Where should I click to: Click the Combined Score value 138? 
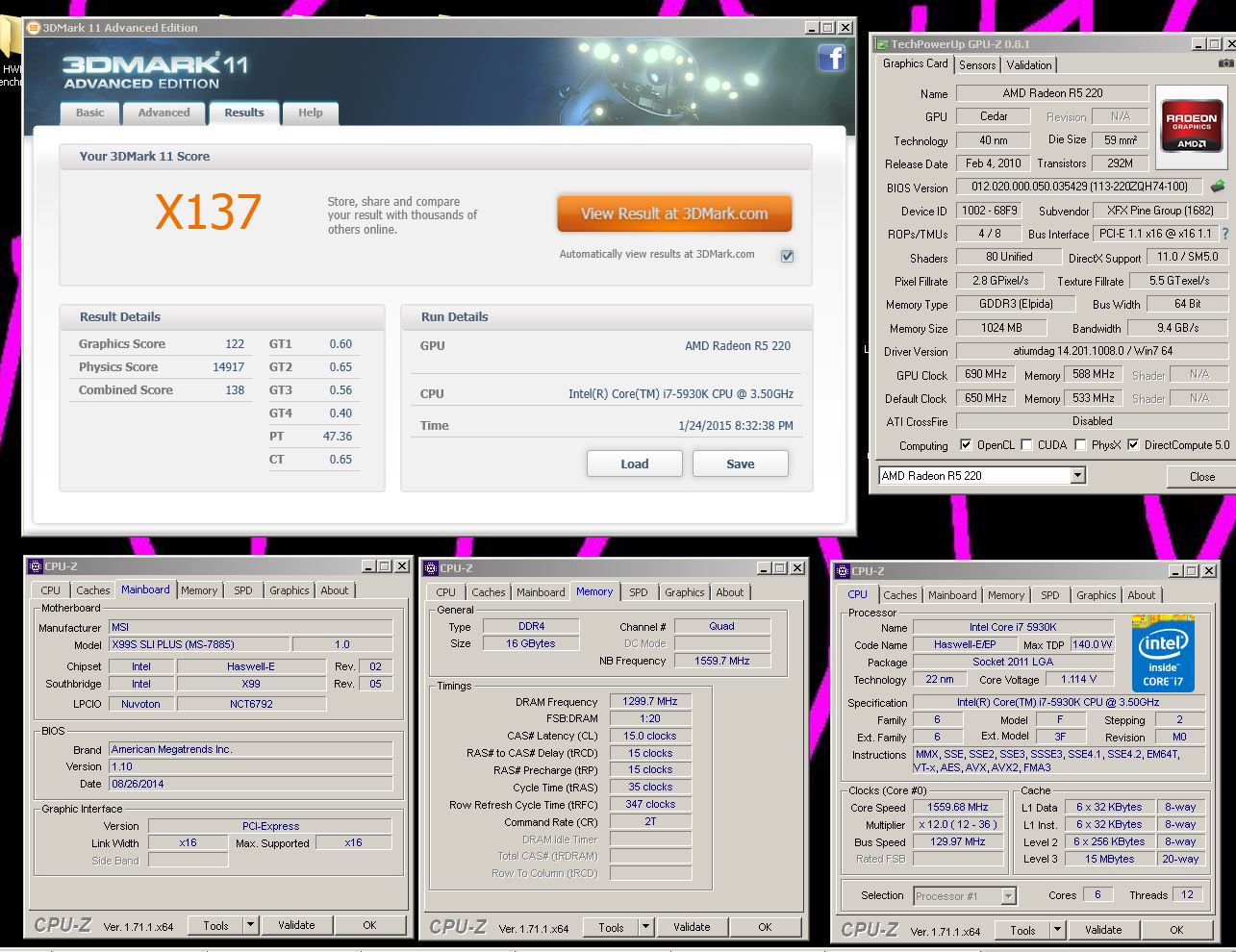(235, 390)
